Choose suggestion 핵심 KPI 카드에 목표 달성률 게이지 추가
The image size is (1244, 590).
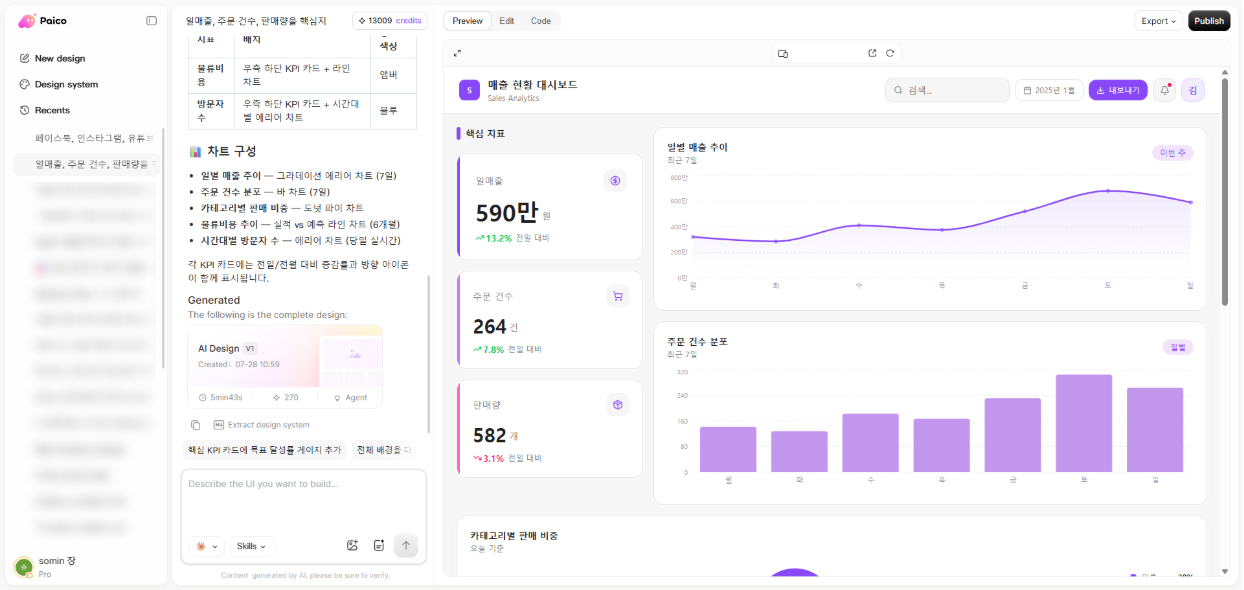tap(264, 450)
